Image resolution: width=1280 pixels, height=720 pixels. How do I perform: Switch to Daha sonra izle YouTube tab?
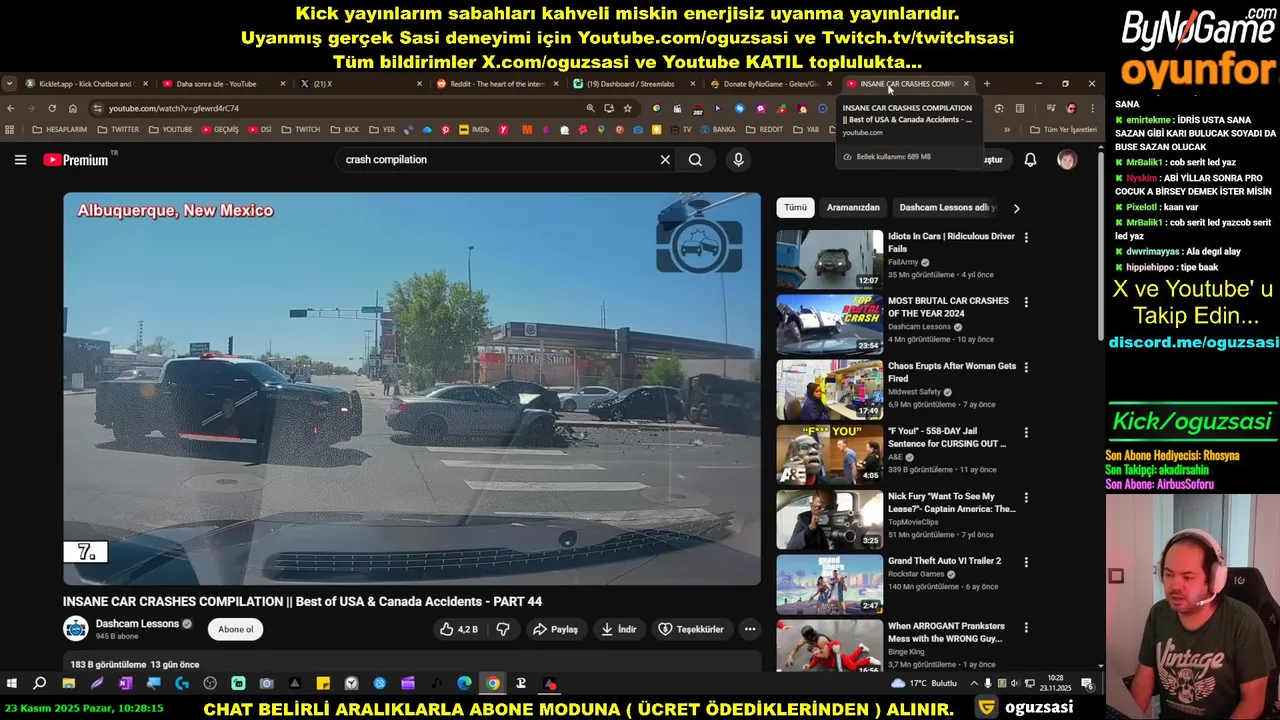[x=224, y=84]
